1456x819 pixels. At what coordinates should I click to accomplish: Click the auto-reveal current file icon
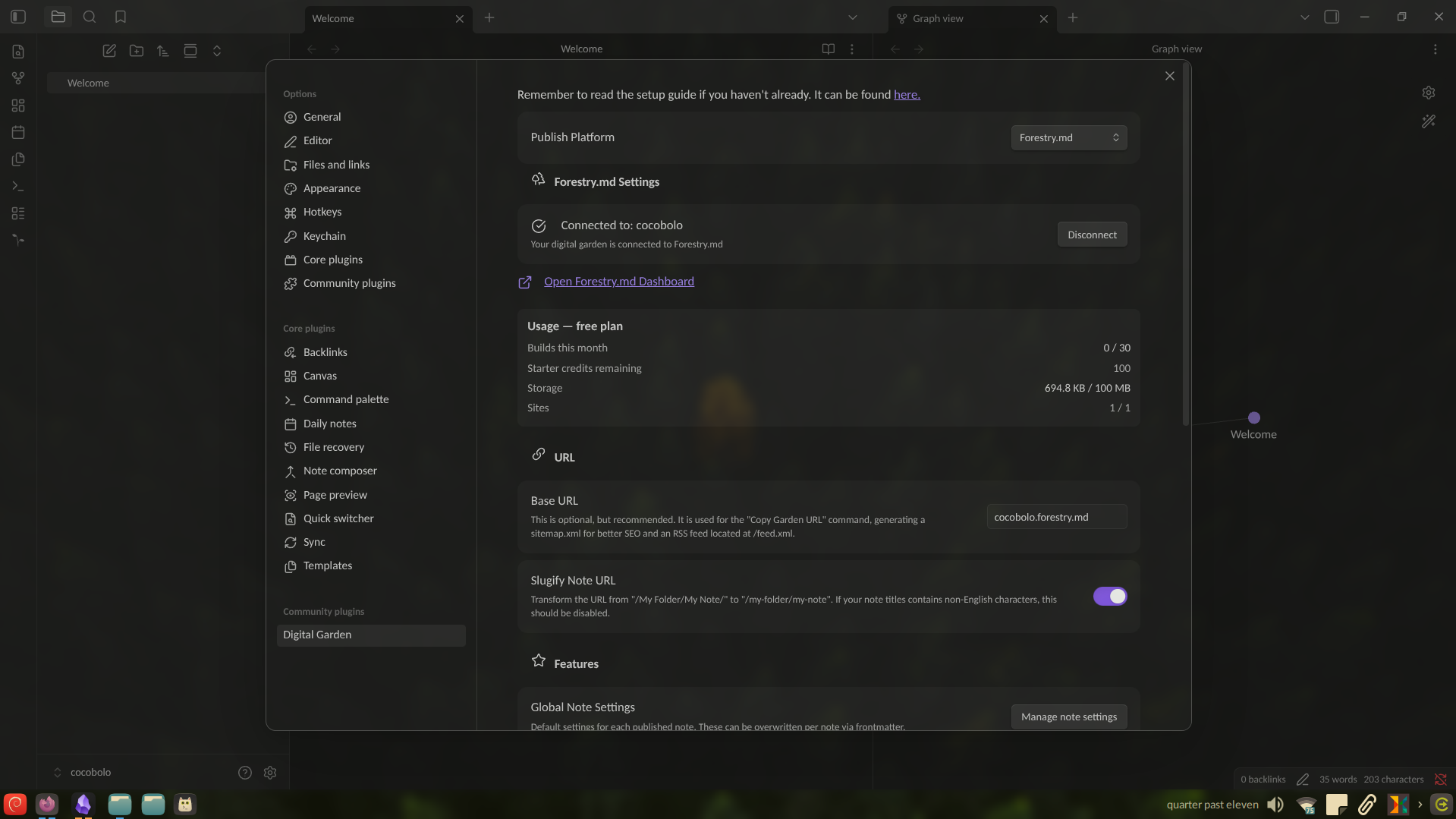[x=190, y=51]
